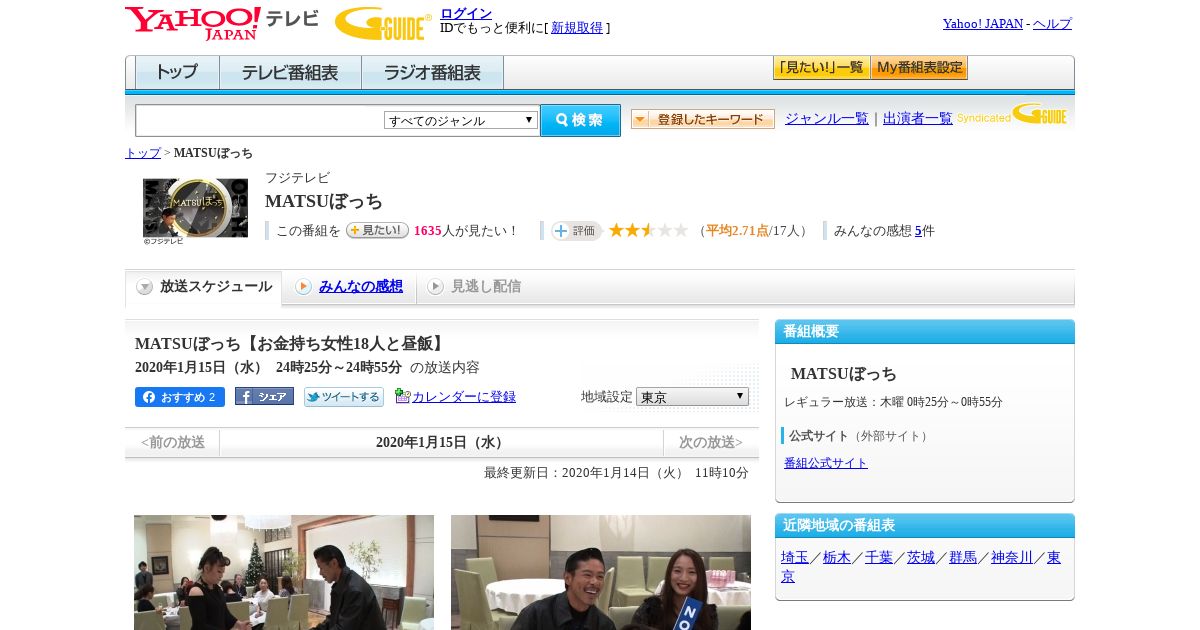This screenshot has height=630, width=1200.
Task: Select the 見逃し配信 tab
Action: coord(475,287)
